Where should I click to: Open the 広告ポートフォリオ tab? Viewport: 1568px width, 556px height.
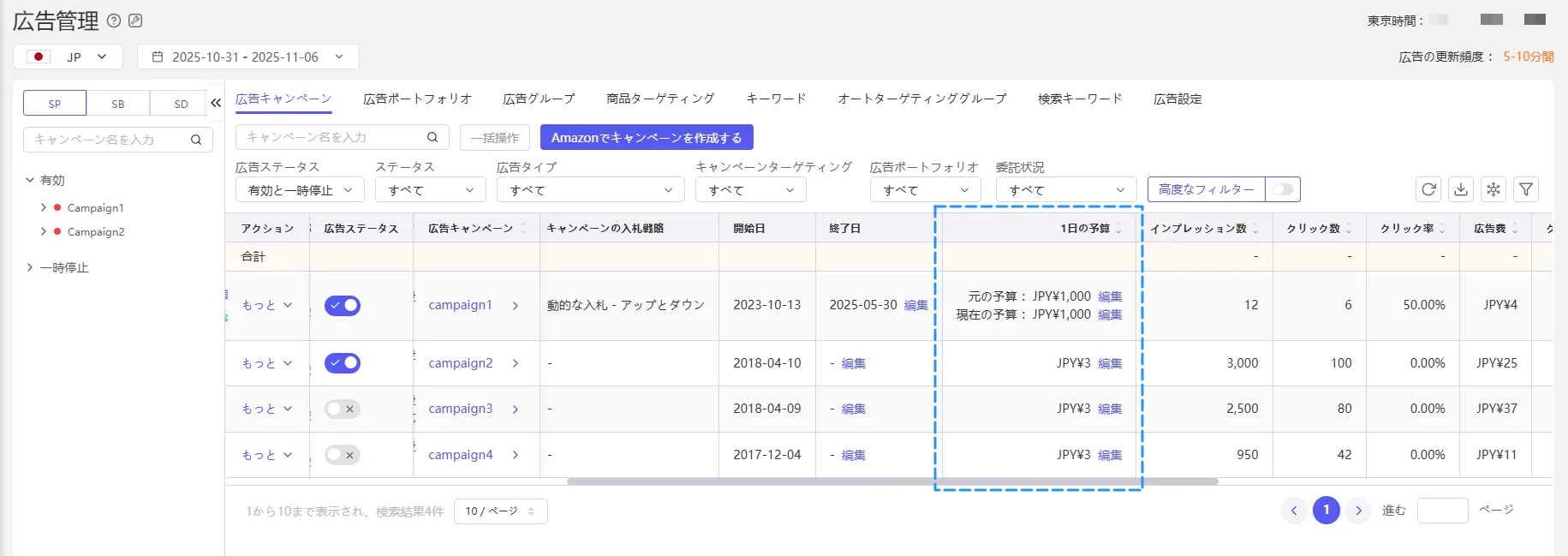[417, 99]
